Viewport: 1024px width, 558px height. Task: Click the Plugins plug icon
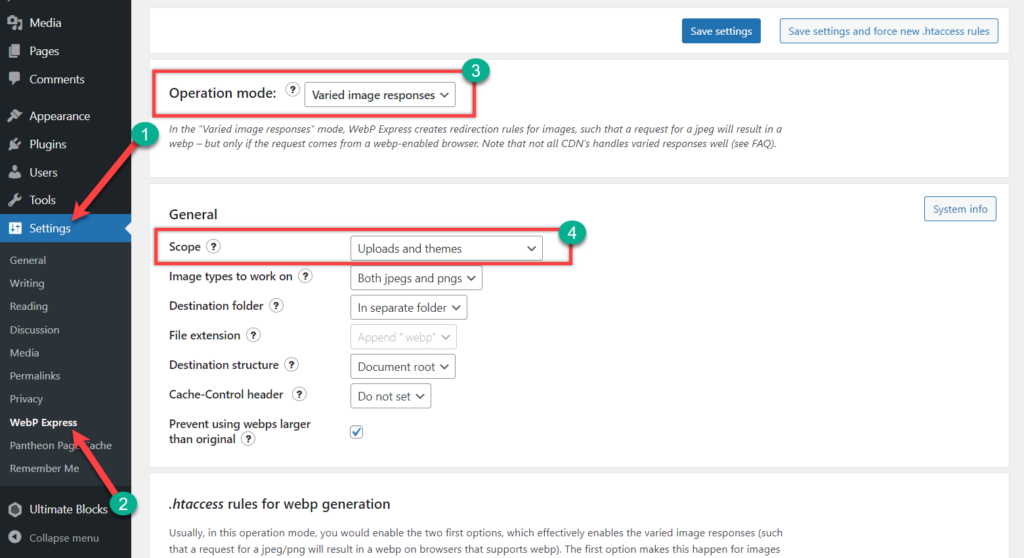click(15, 144)
